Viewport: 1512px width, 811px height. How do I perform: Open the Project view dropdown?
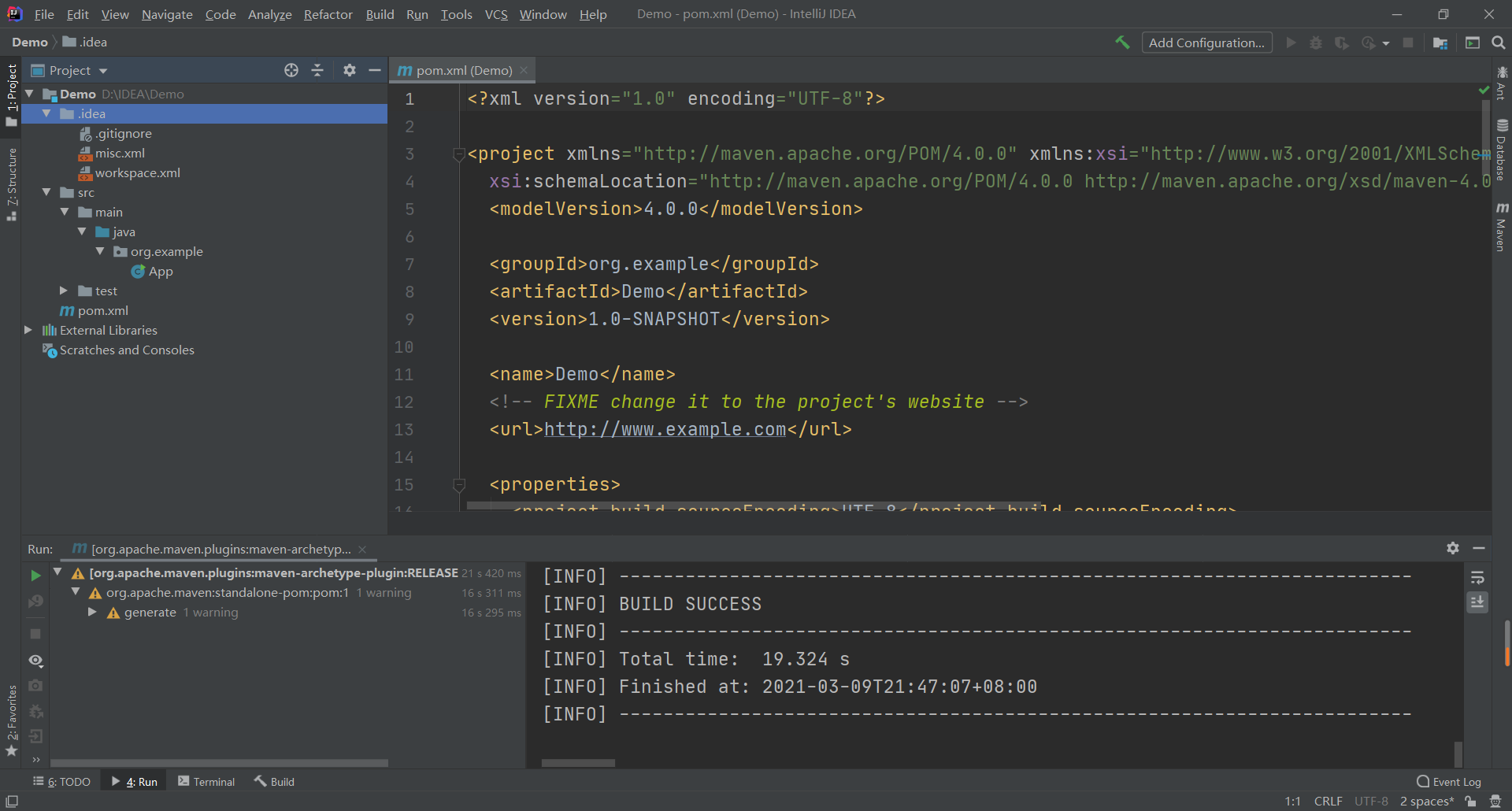[x=69, y=70]
